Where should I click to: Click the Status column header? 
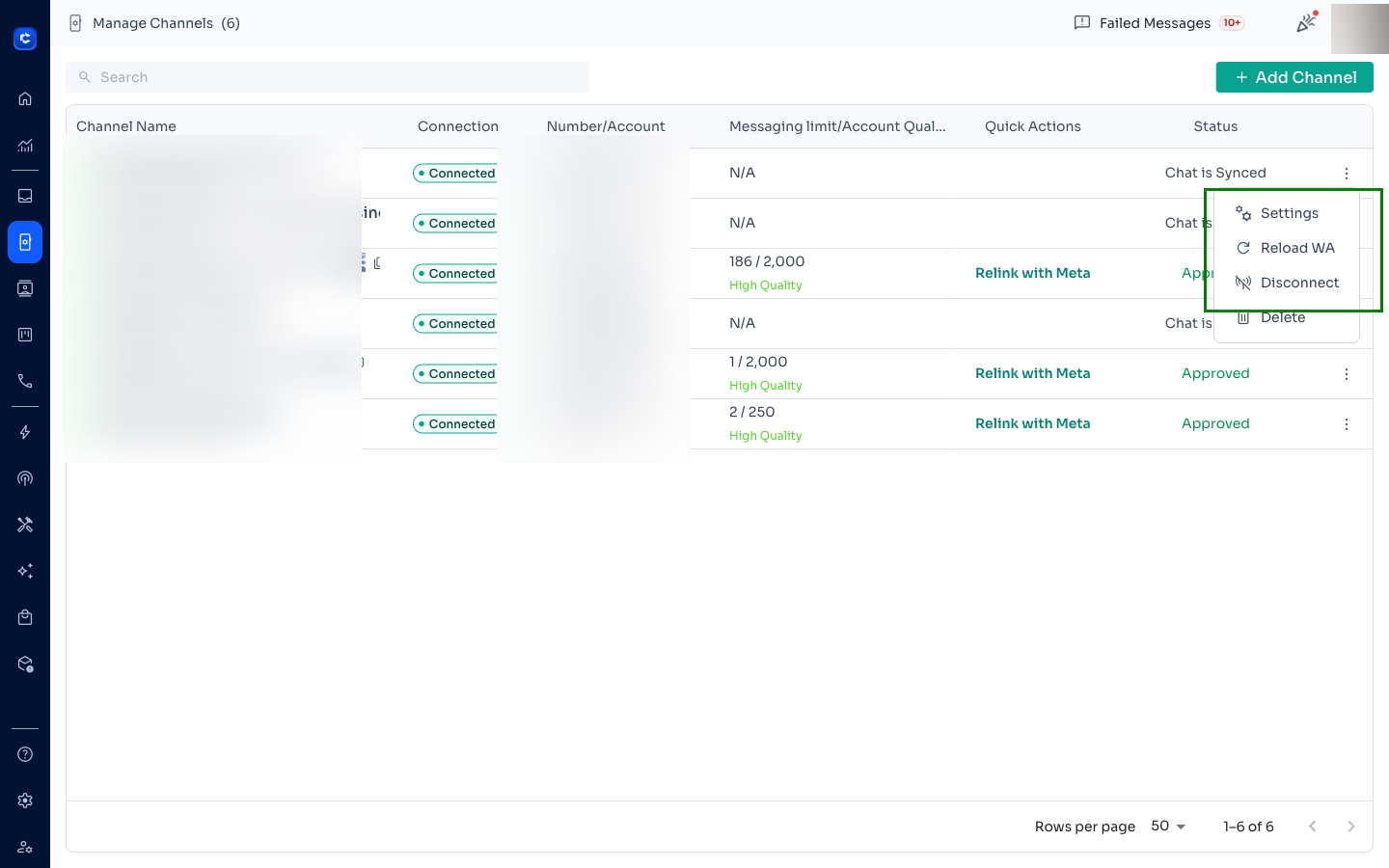1215,126
